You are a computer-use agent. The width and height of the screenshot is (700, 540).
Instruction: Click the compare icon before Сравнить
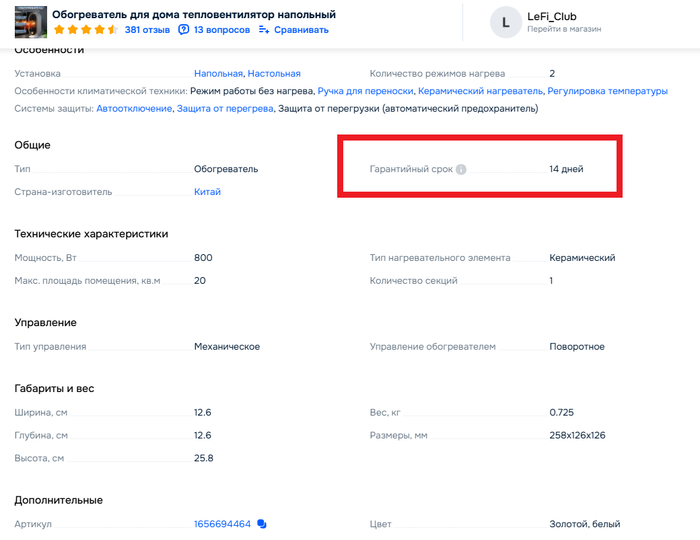click(x=264, y=30)
